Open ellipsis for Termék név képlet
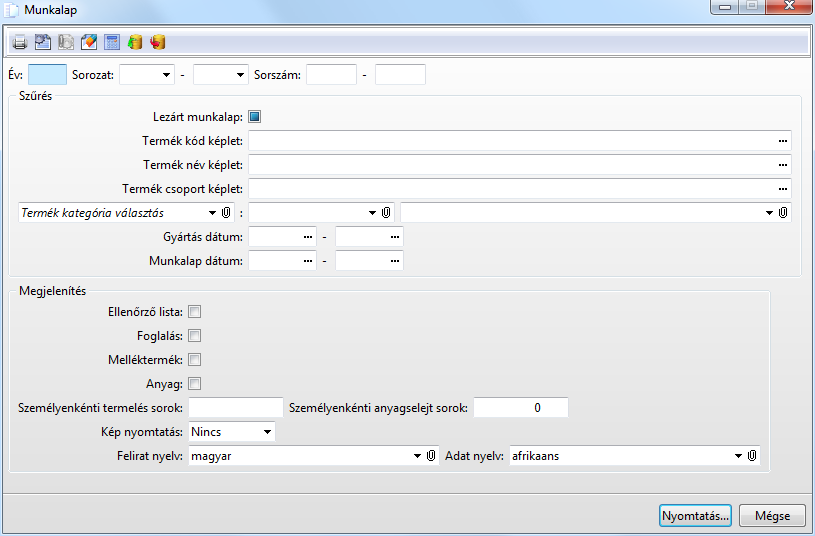The image size is (815, 536). coord(783,165)
